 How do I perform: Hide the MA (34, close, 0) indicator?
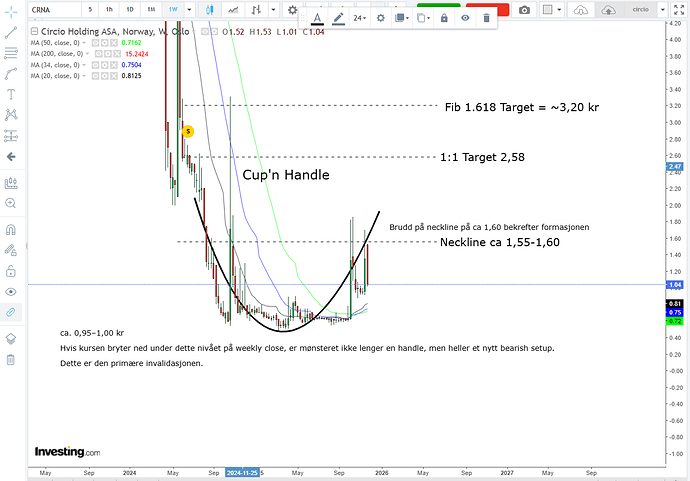(95, 65)
